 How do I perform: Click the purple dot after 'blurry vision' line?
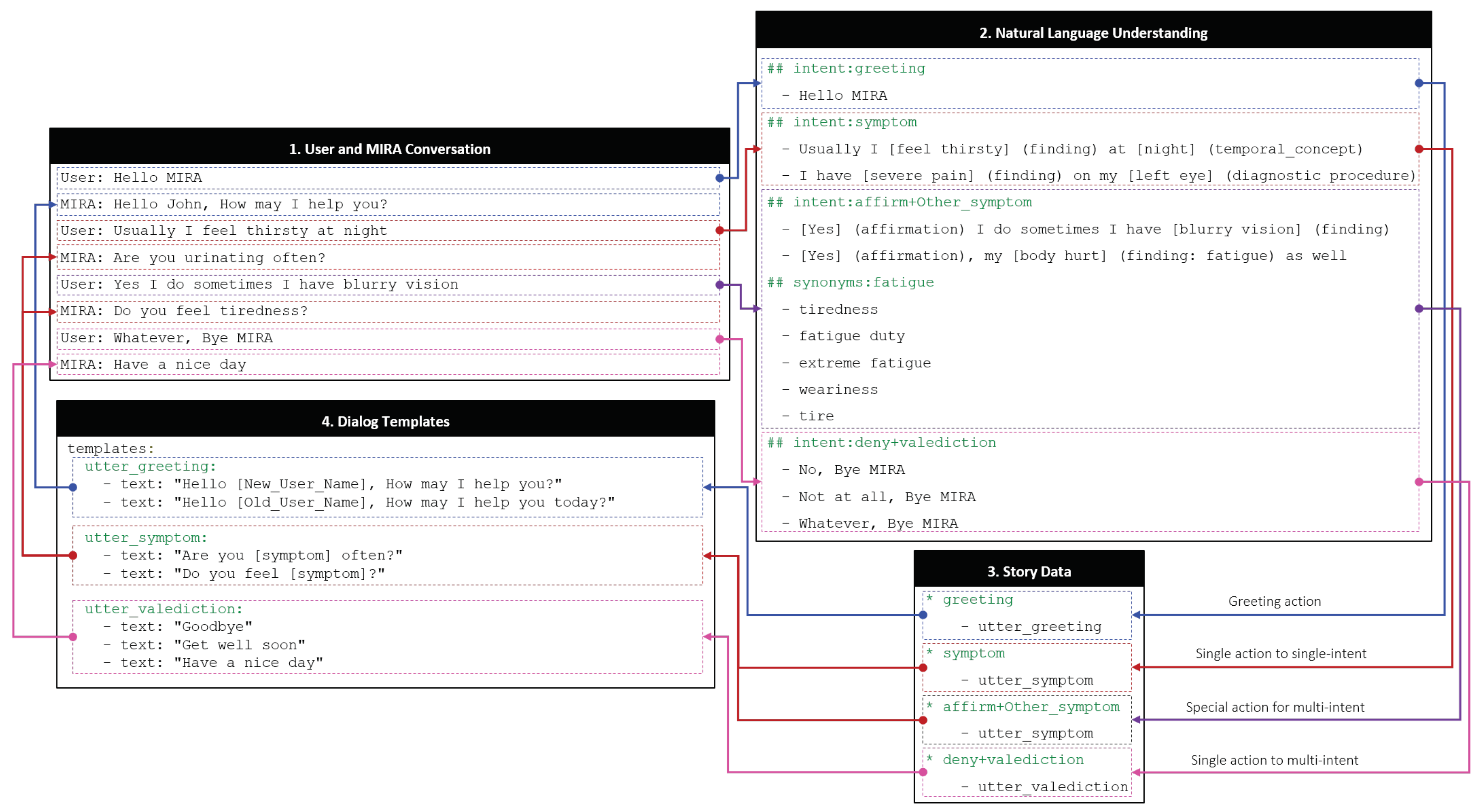719,284
